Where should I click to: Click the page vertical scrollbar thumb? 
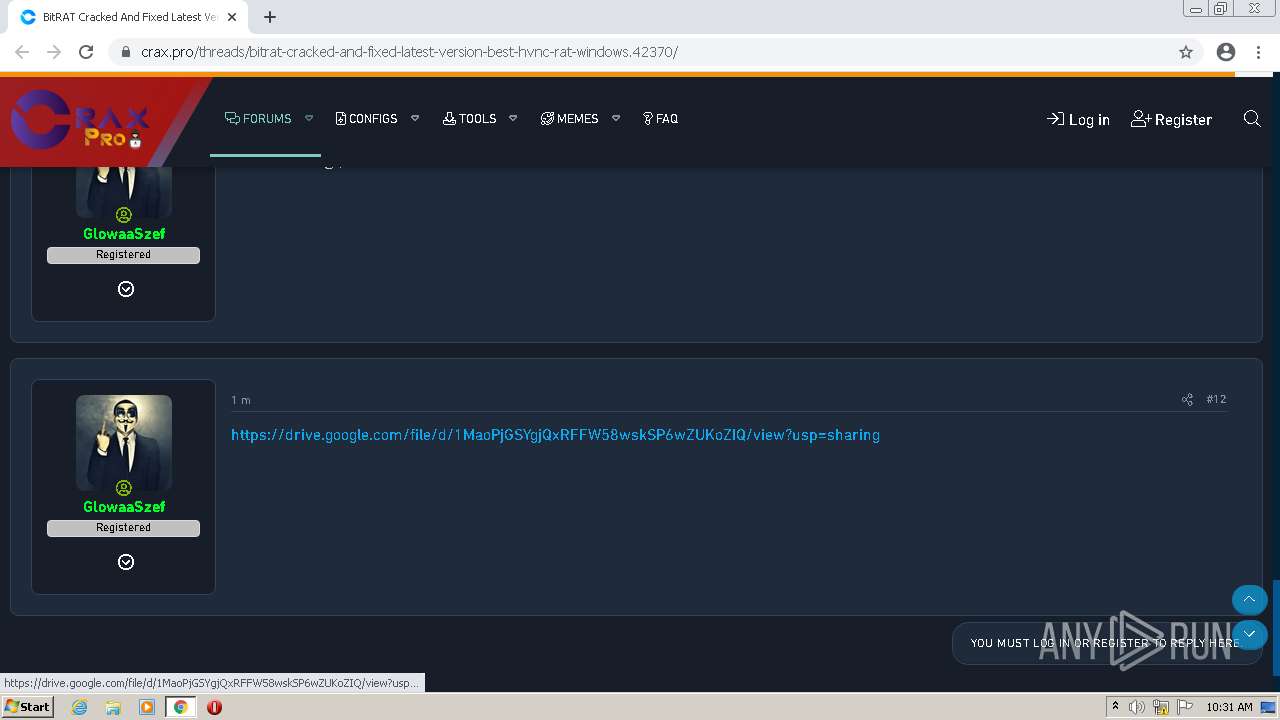click(x=1275, y=627)
